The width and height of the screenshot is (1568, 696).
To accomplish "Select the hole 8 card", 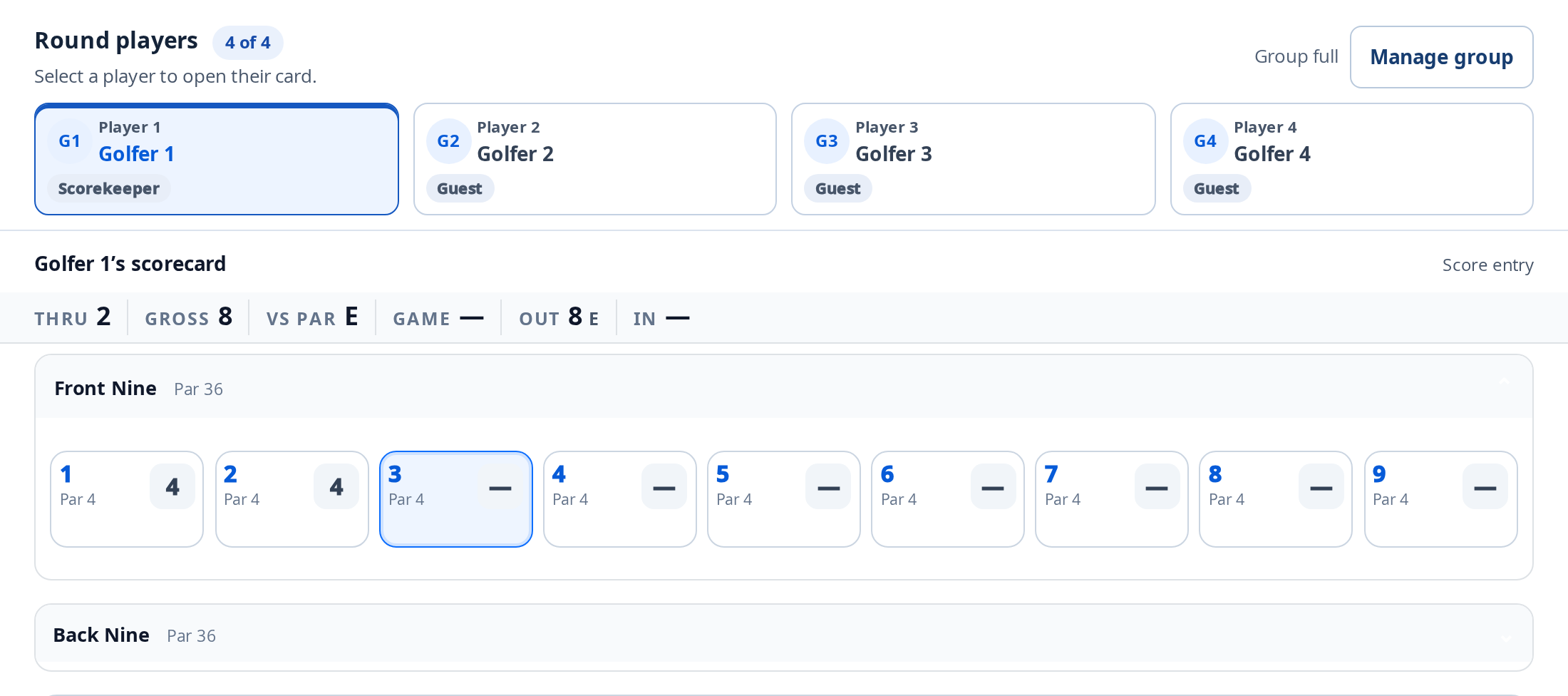I will point(1276,499).
